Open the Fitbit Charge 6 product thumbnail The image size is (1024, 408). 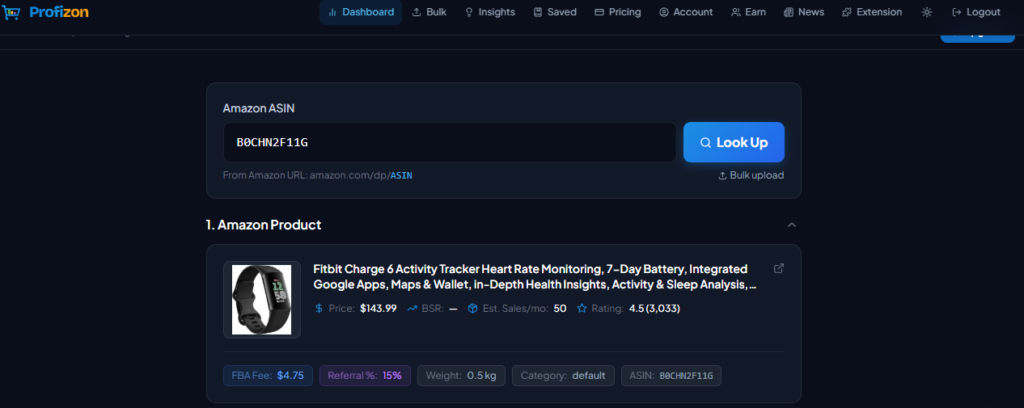(x=262, y=300)
